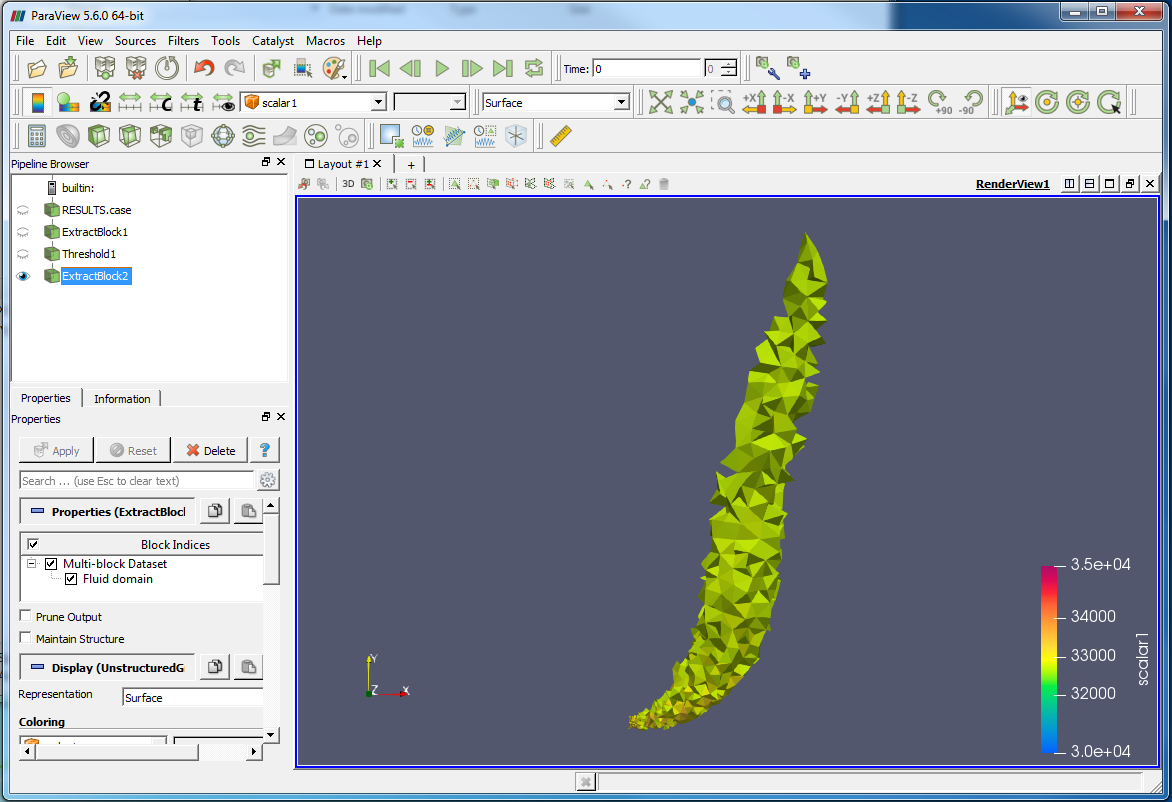Screen dimensions: 1172x802
Task: Check the Maintain Structure option
Action: pyautogui.click(x=26, y=638)
